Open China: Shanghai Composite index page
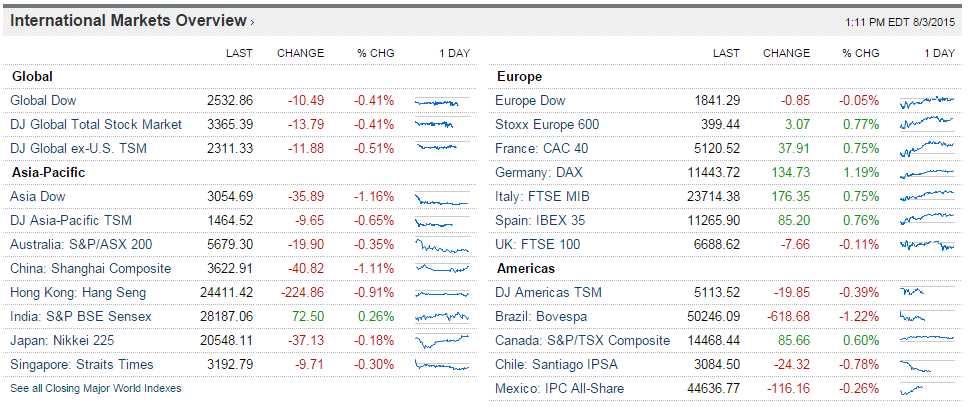975x418 pixels. 90,268
